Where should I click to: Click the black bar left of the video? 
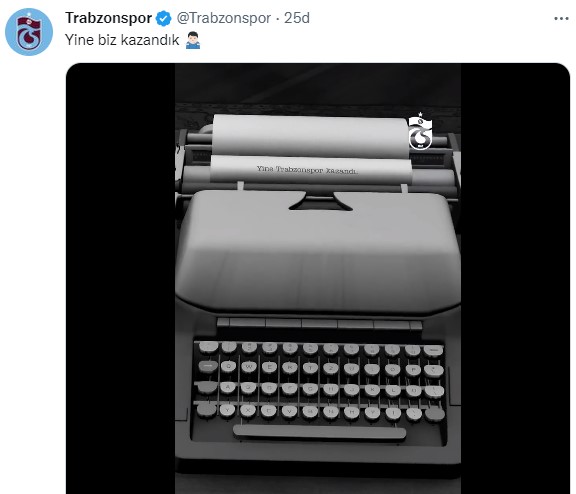pos(120,278)
